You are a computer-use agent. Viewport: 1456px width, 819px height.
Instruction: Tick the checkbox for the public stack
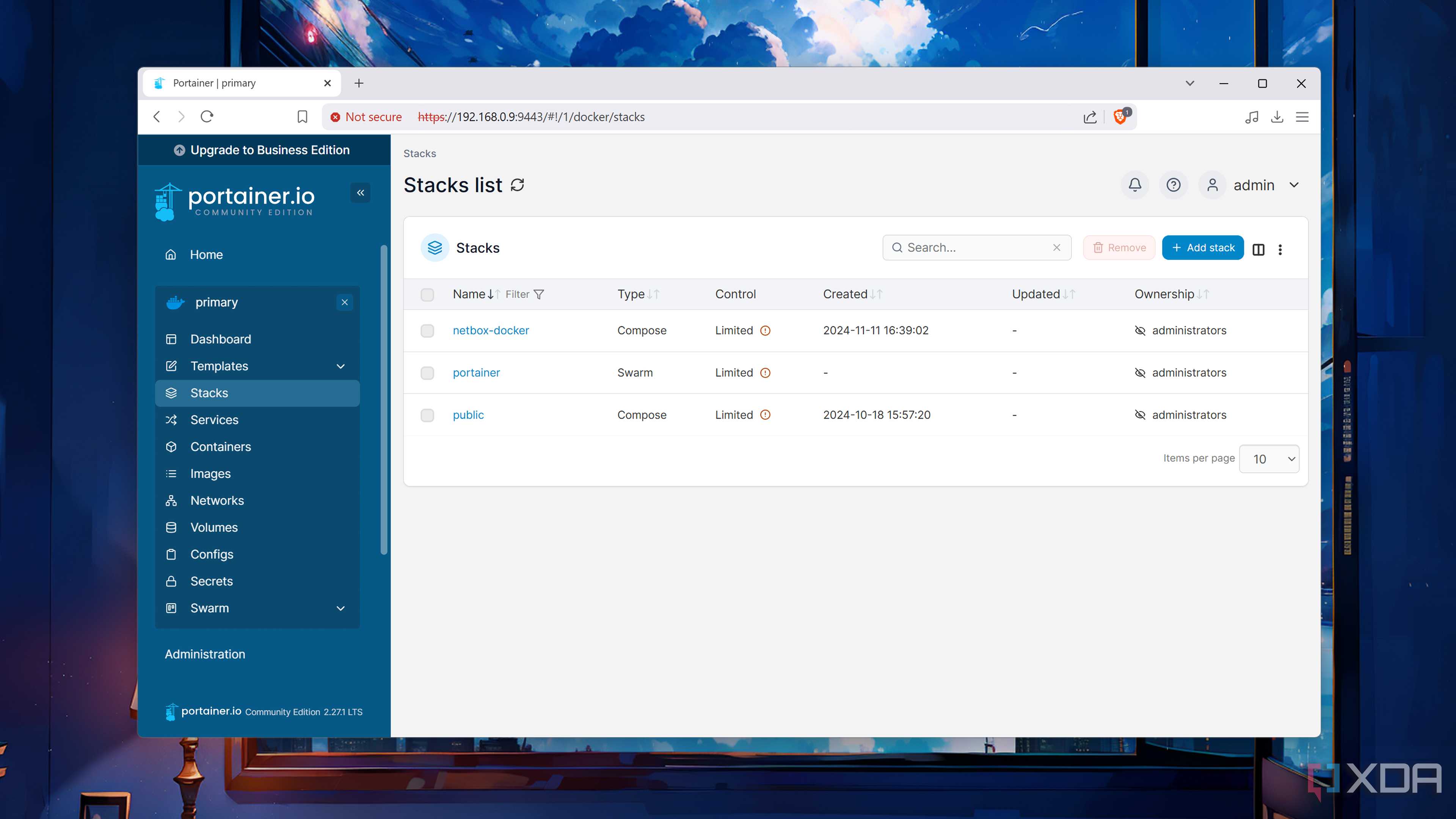(427, 416)
